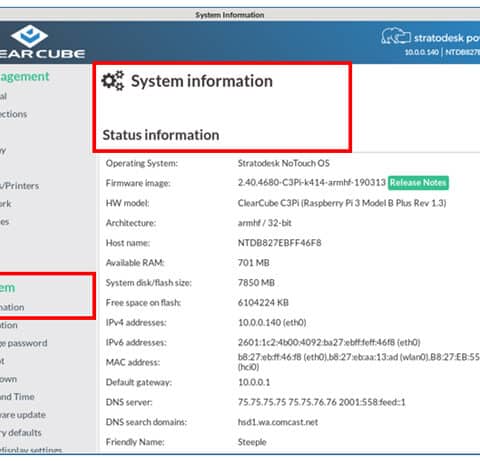Select host name NTDB827EBFF46F8 value
This screenshot has height=461, width=480.
click(279, 243)
